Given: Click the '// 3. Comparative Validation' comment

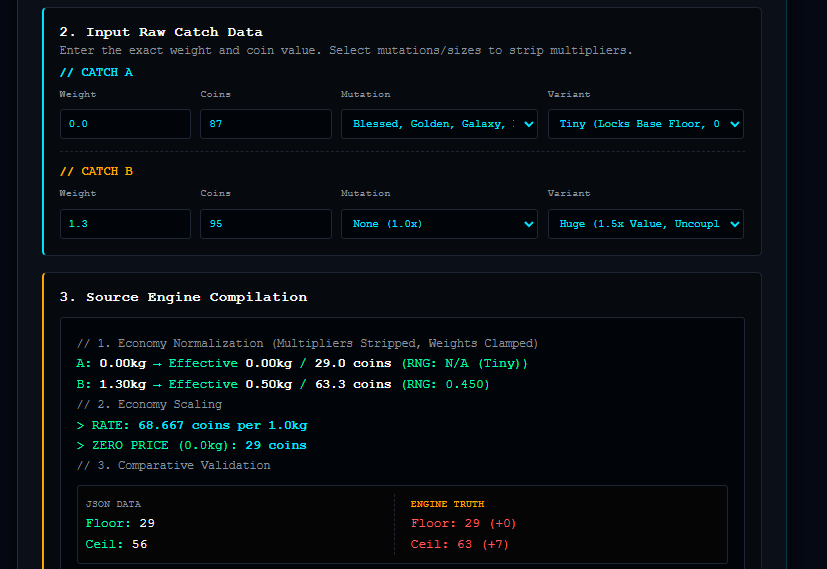Looking at the screenshot, I should [x=174, y=465].
